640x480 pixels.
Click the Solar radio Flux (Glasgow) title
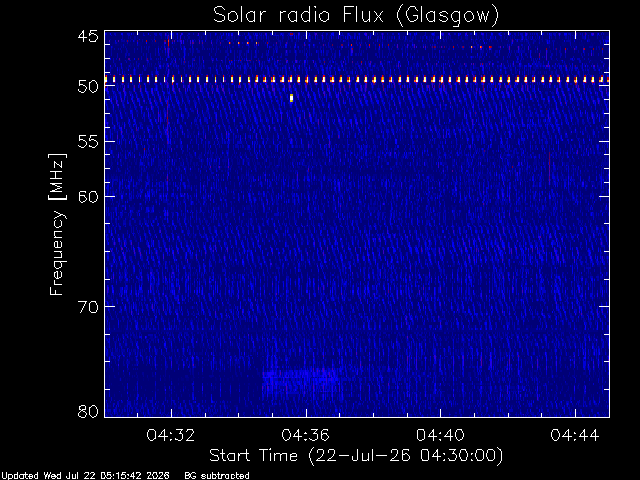point(356,16)
